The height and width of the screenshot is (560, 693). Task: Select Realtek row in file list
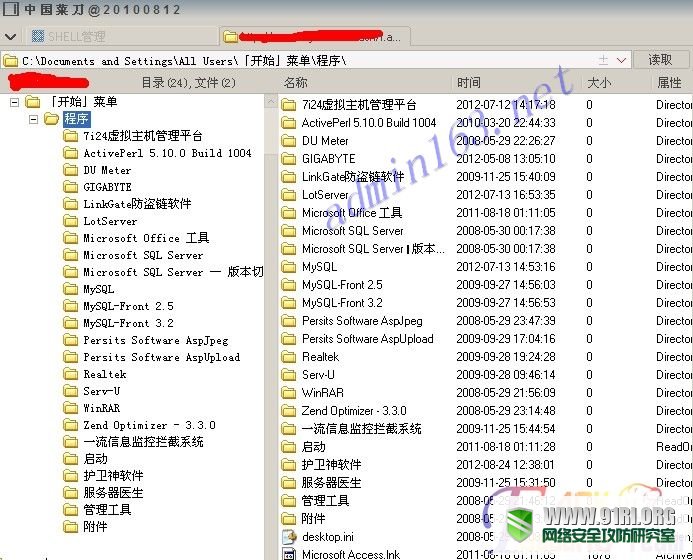pyautogui.click(x=485, y=357)
